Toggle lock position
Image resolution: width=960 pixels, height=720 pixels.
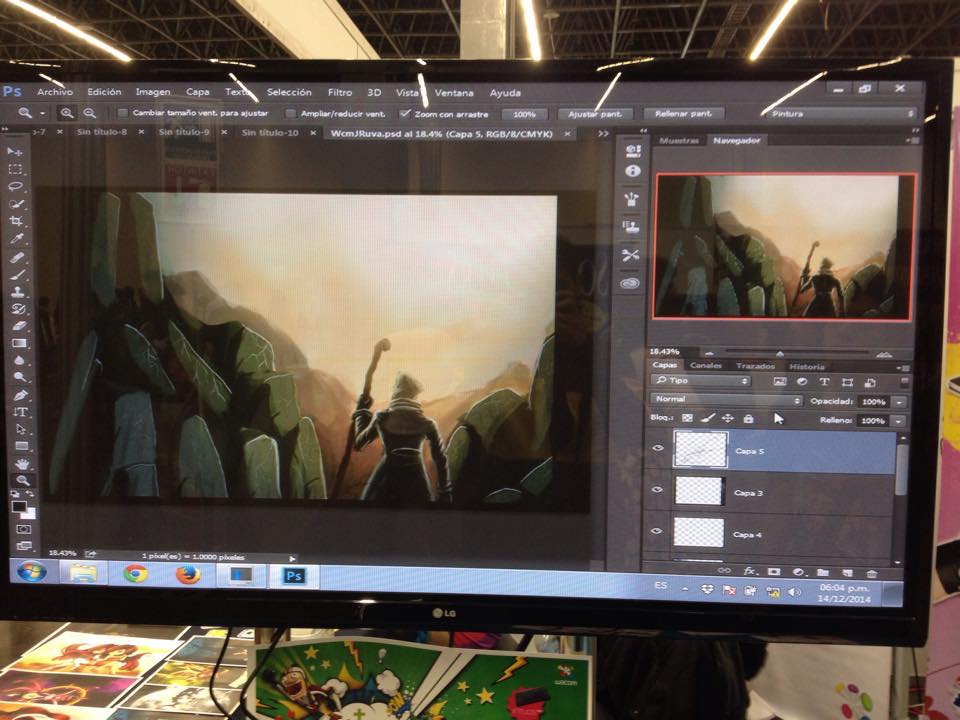point(727,419)
